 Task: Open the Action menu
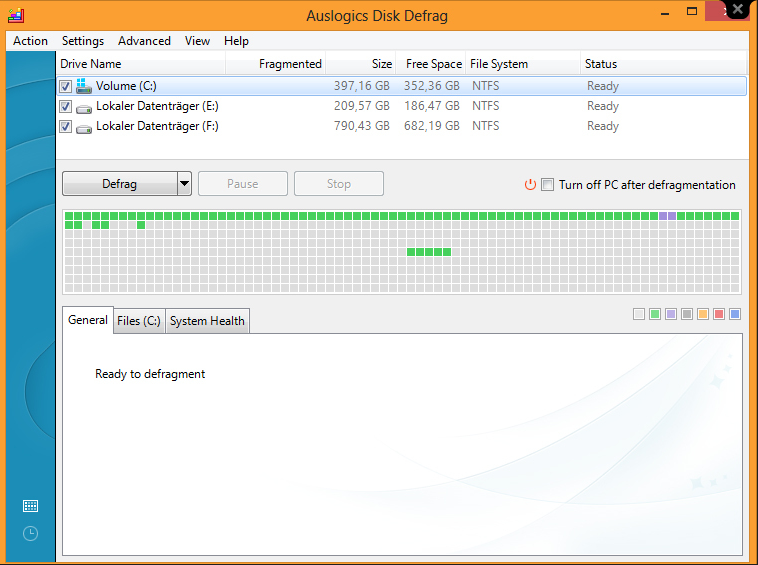coord(30,41)
